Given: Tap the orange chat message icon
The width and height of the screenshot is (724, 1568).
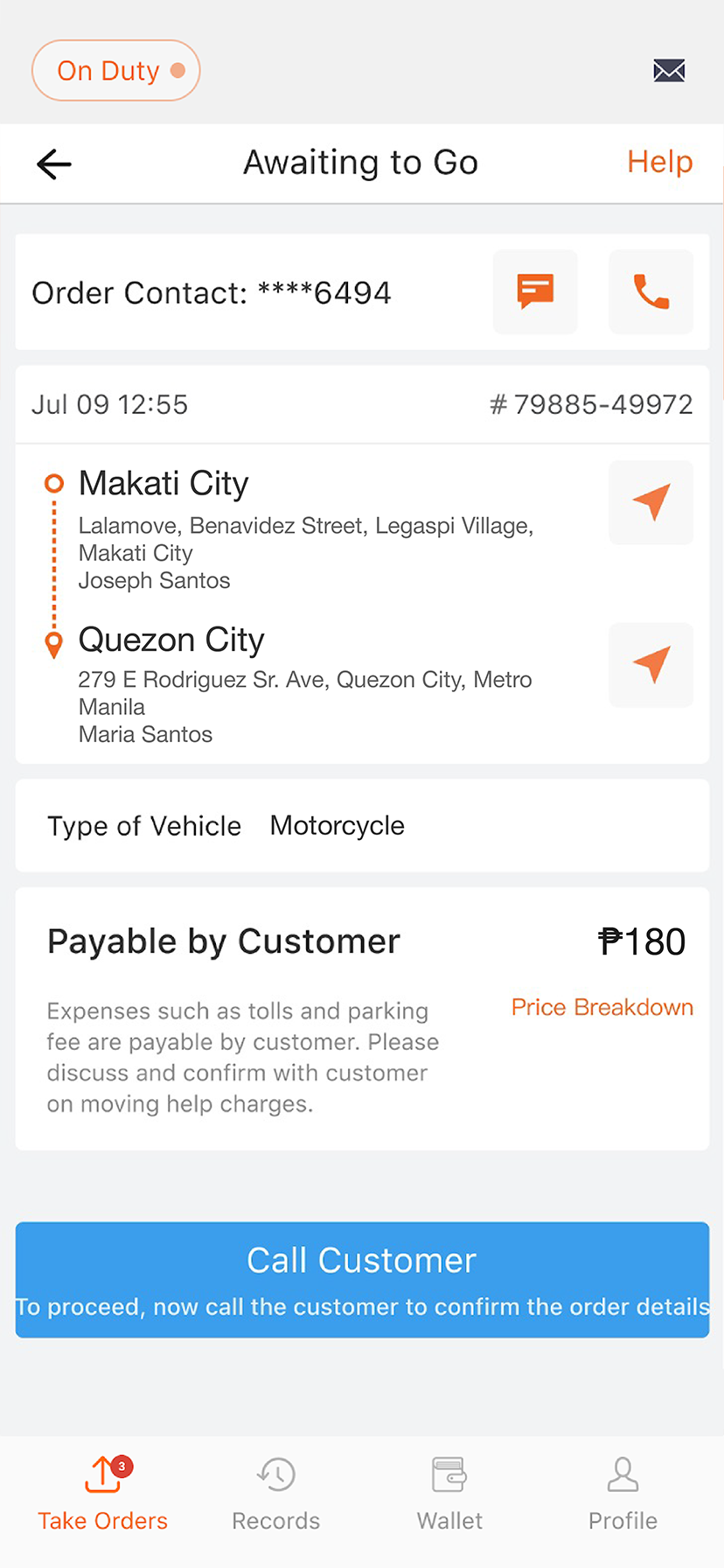Looking at the screenshot, I should click(x=535, y=291).
